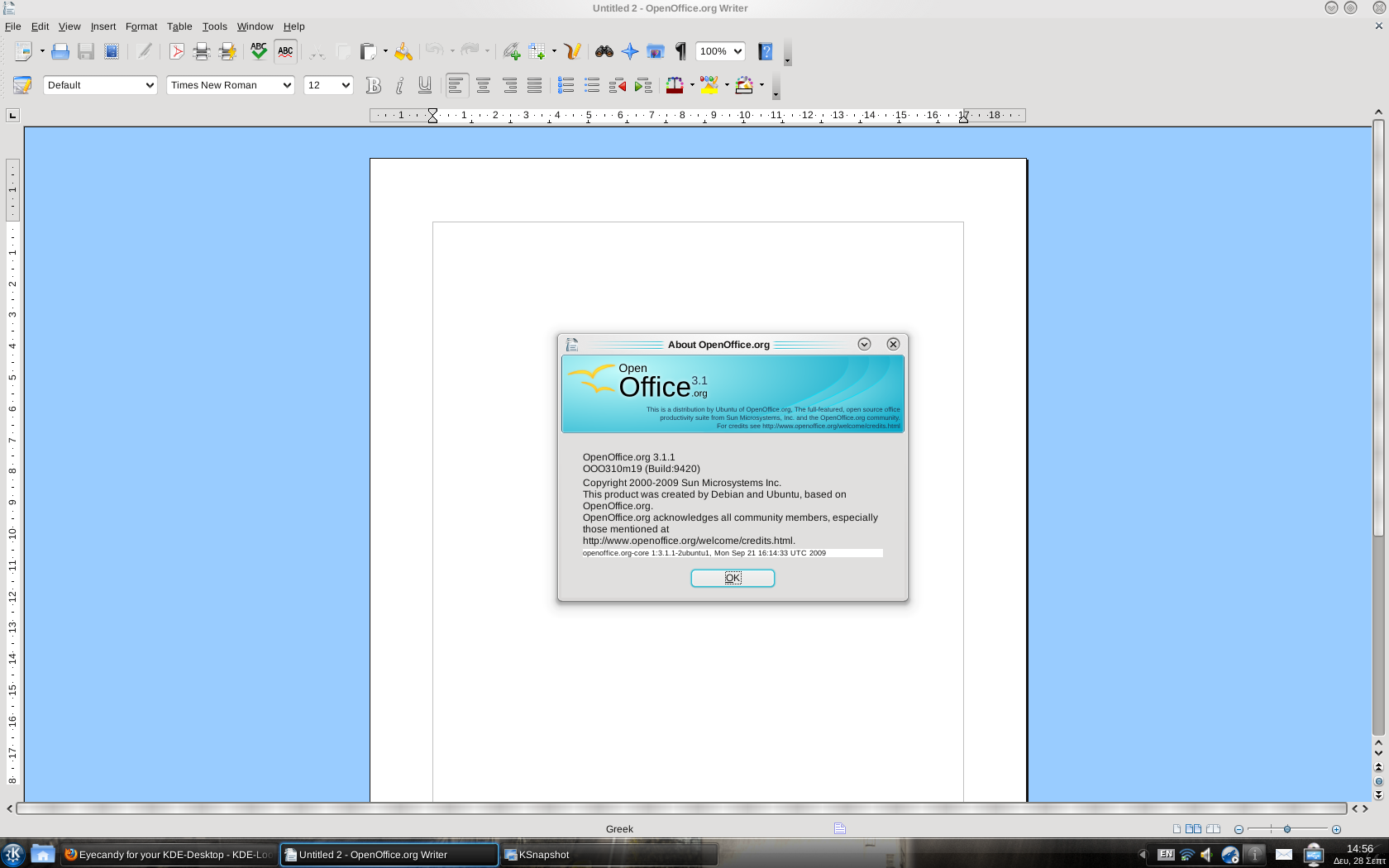Export directly as PDF icon

click(x=176, y=51)
